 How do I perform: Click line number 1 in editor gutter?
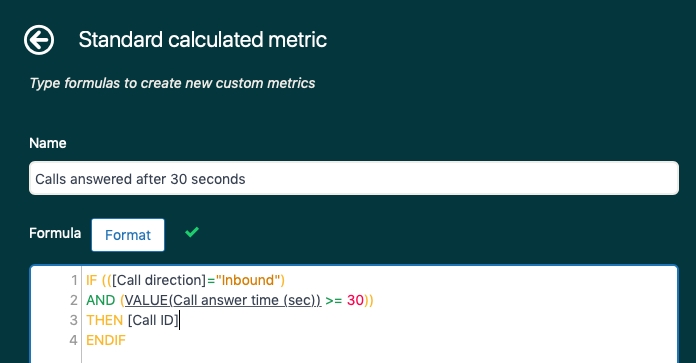coord(74,280)
